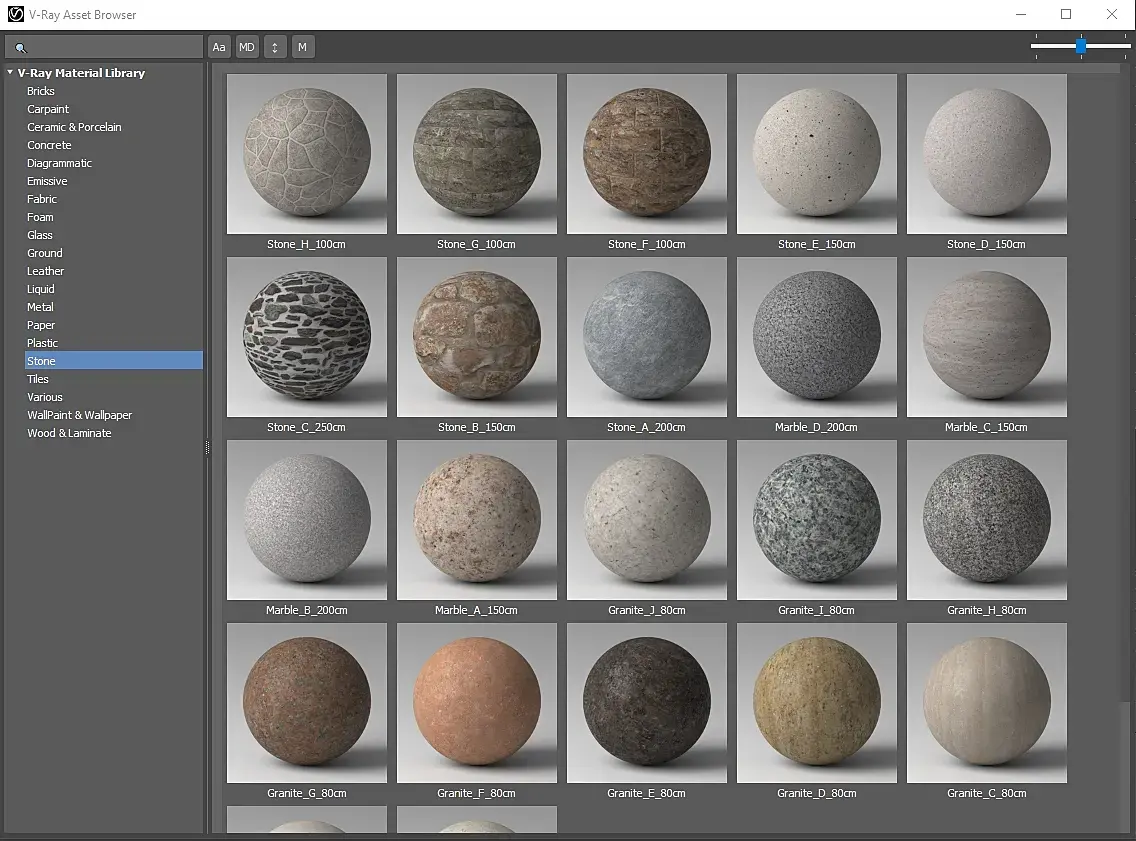This screenshot has height=841, width=1136.
Task: Click the Glass category link
Action: [40, 235]
